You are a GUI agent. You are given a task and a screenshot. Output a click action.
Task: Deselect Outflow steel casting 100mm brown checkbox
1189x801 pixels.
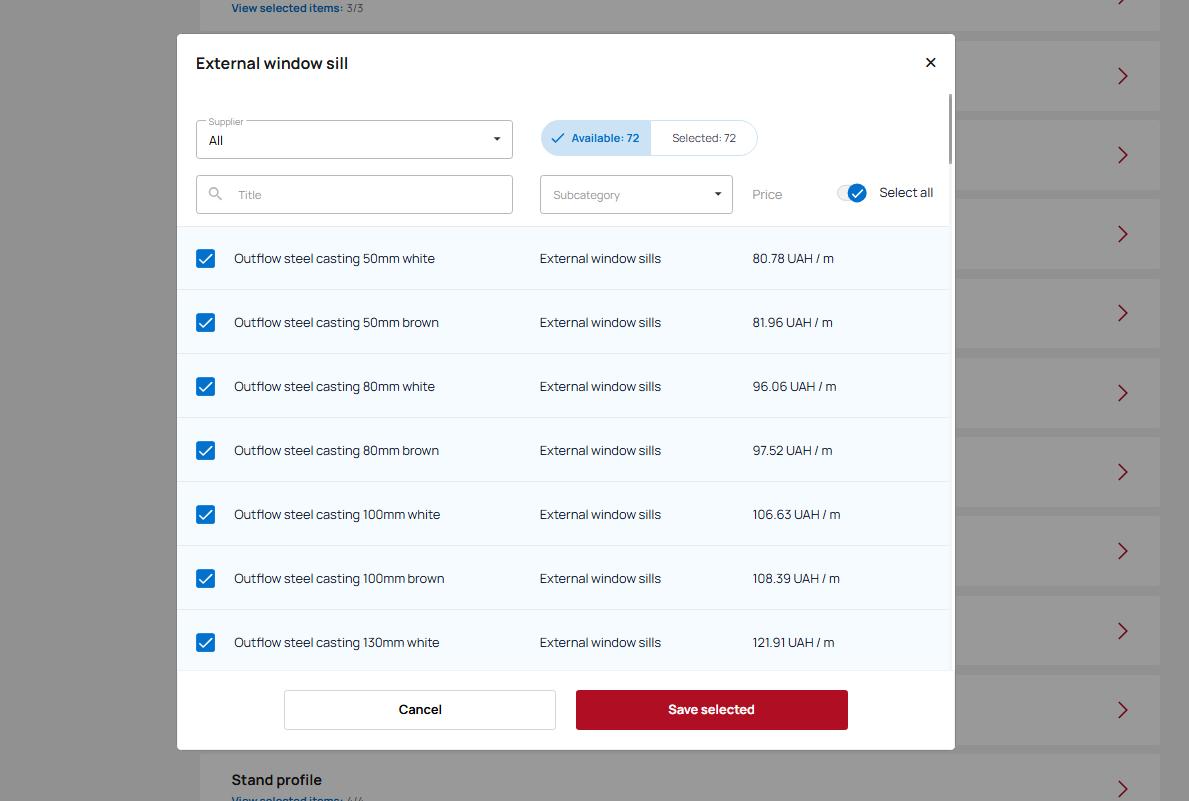(x=205, y=579)
